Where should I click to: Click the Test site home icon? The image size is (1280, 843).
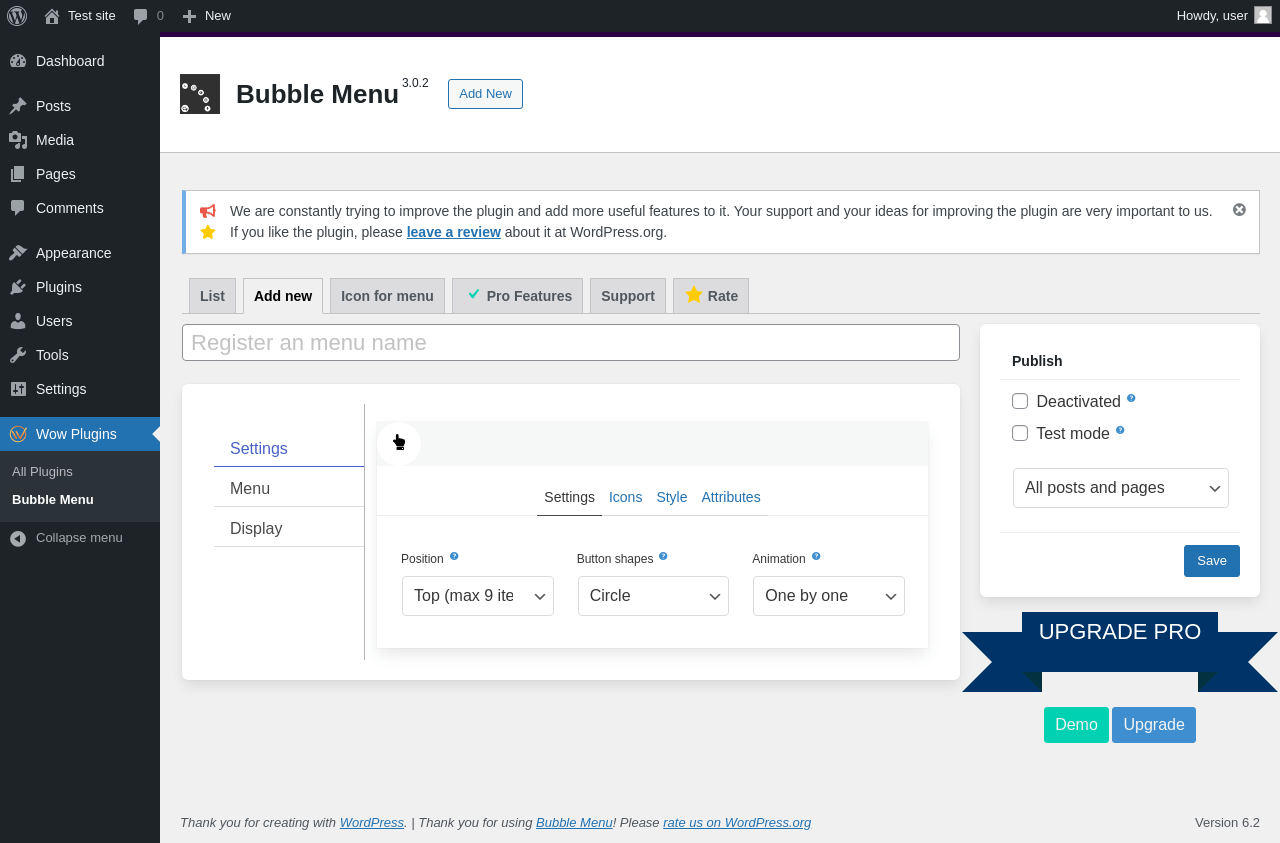[x=52, y=16]
